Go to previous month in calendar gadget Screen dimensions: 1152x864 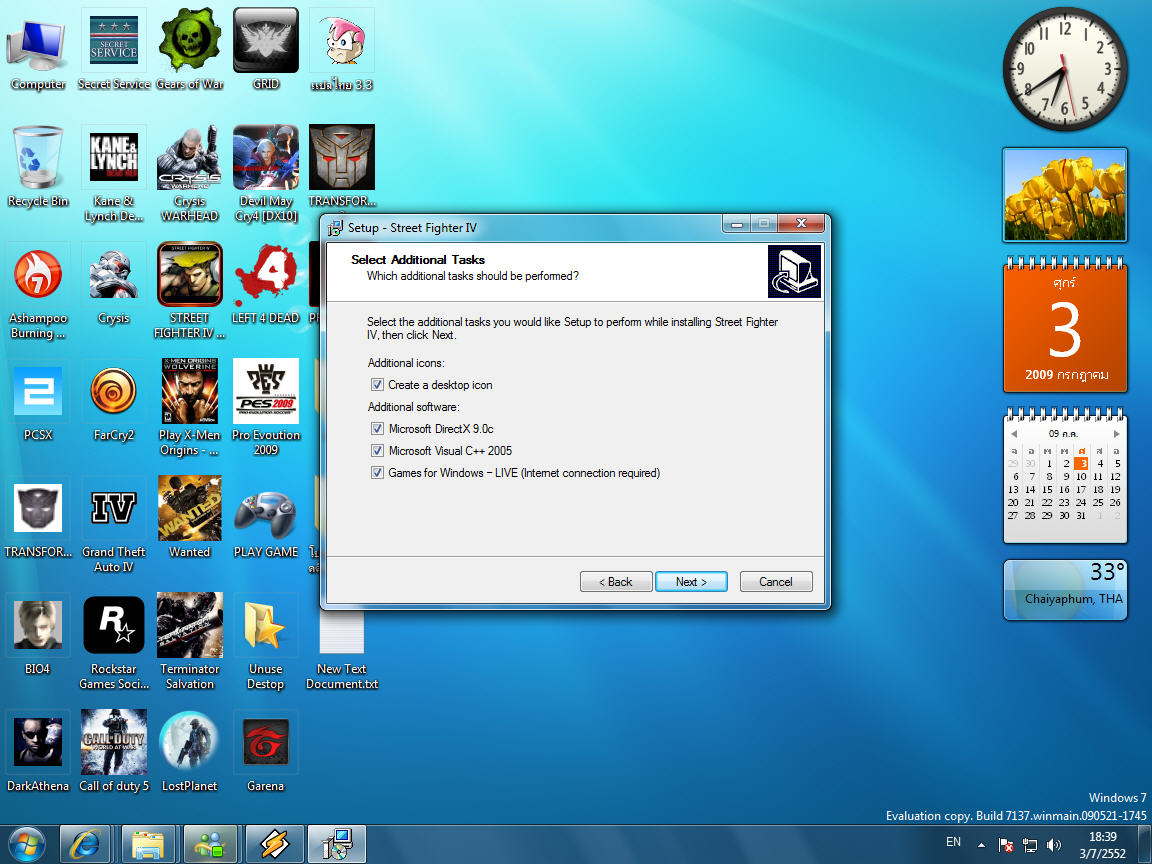(1015, 433)
